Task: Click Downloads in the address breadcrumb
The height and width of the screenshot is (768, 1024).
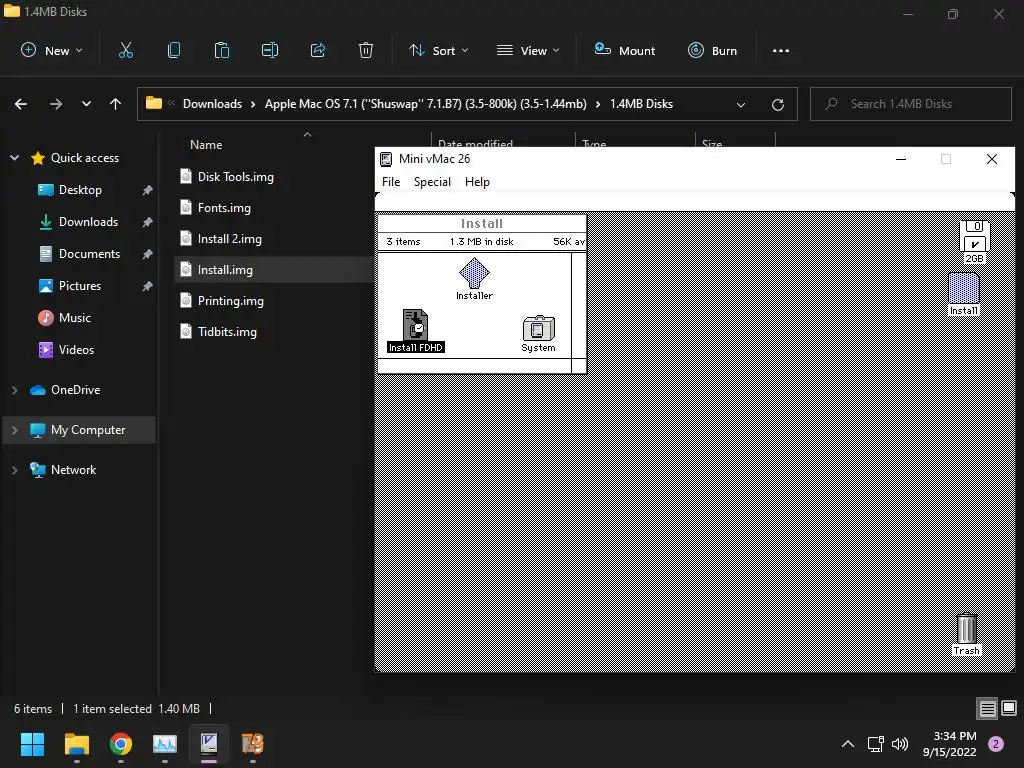Action: click(x=212, y=104)
